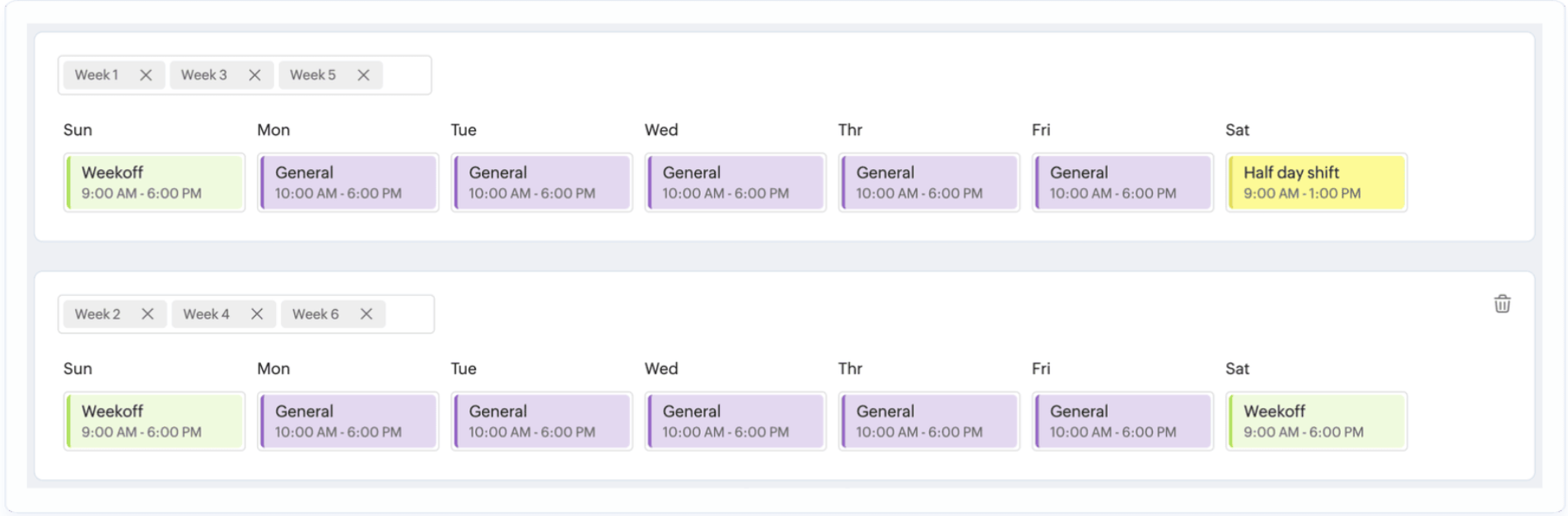Select Monday General shift in Week 1 group
Screen dimensions: 1568x516
point(348,182)
